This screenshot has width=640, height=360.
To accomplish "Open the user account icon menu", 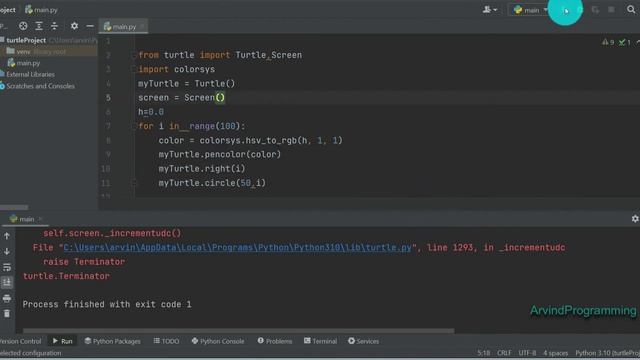I will pyautogui.click(x=490, y=10).
